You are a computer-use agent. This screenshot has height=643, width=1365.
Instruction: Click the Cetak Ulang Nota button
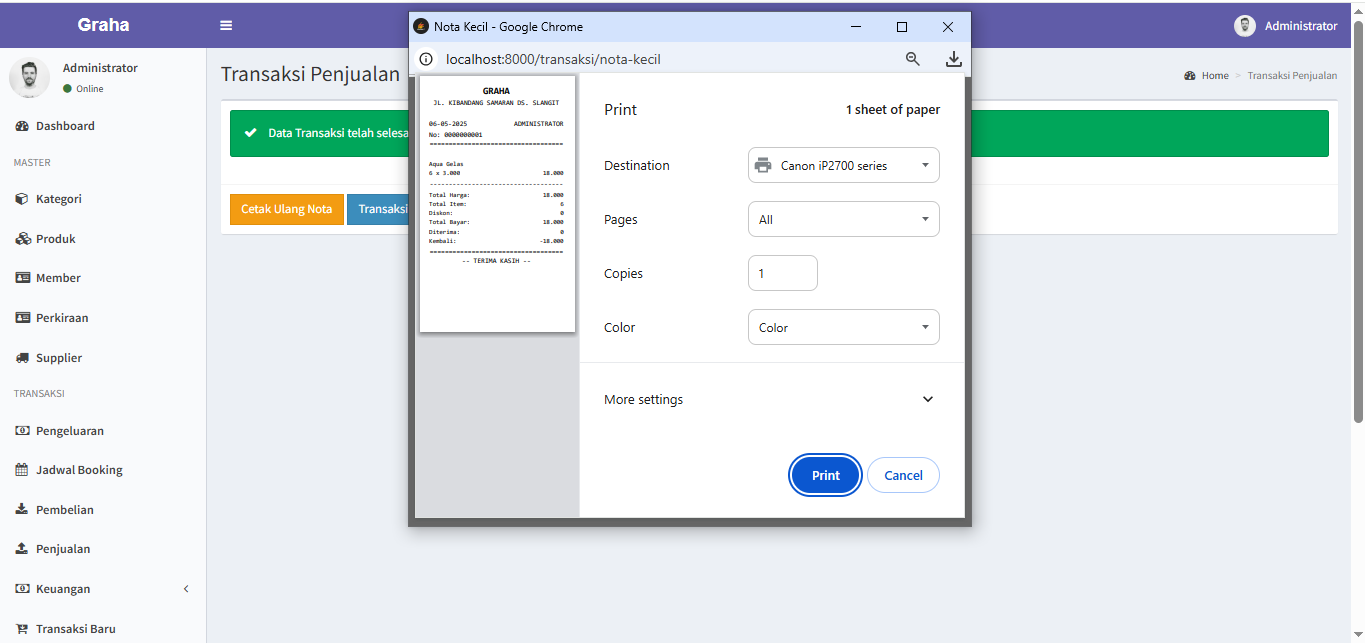coord(287,209)
